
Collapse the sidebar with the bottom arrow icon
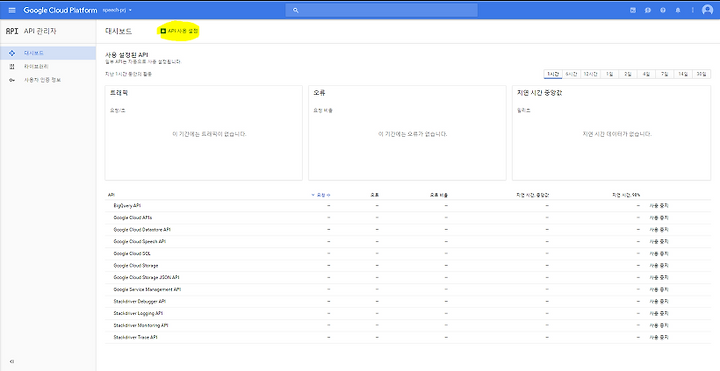click(12, 361)
